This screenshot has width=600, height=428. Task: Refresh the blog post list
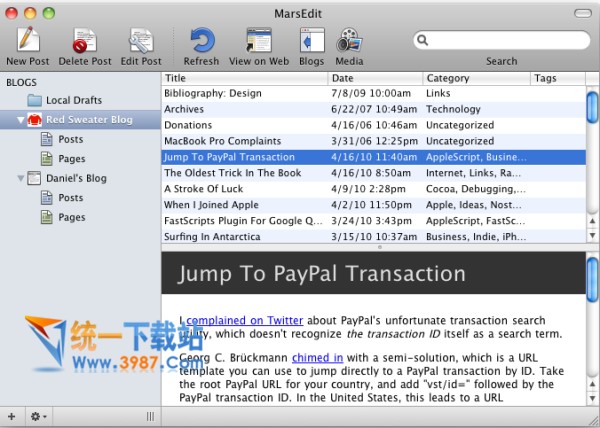[202, 40]
